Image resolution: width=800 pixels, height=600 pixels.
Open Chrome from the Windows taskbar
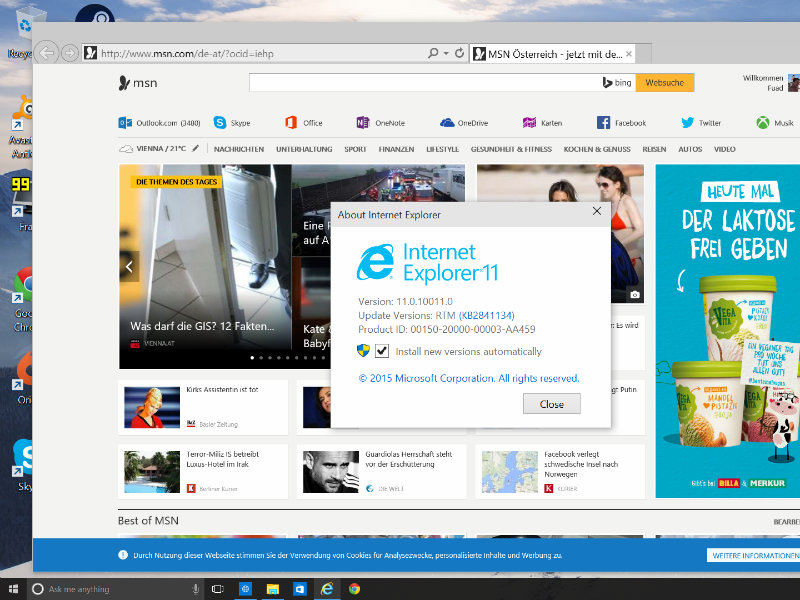354,590
